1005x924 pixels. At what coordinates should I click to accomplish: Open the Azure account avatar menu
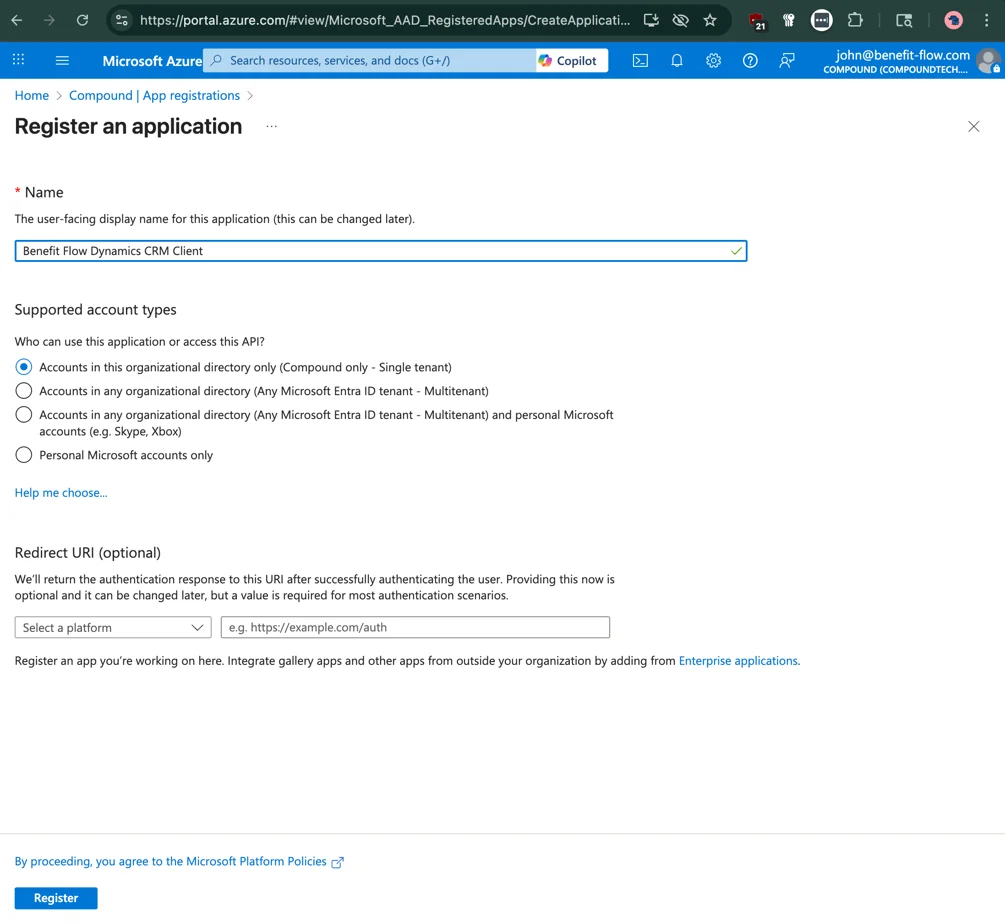(988, 62)
